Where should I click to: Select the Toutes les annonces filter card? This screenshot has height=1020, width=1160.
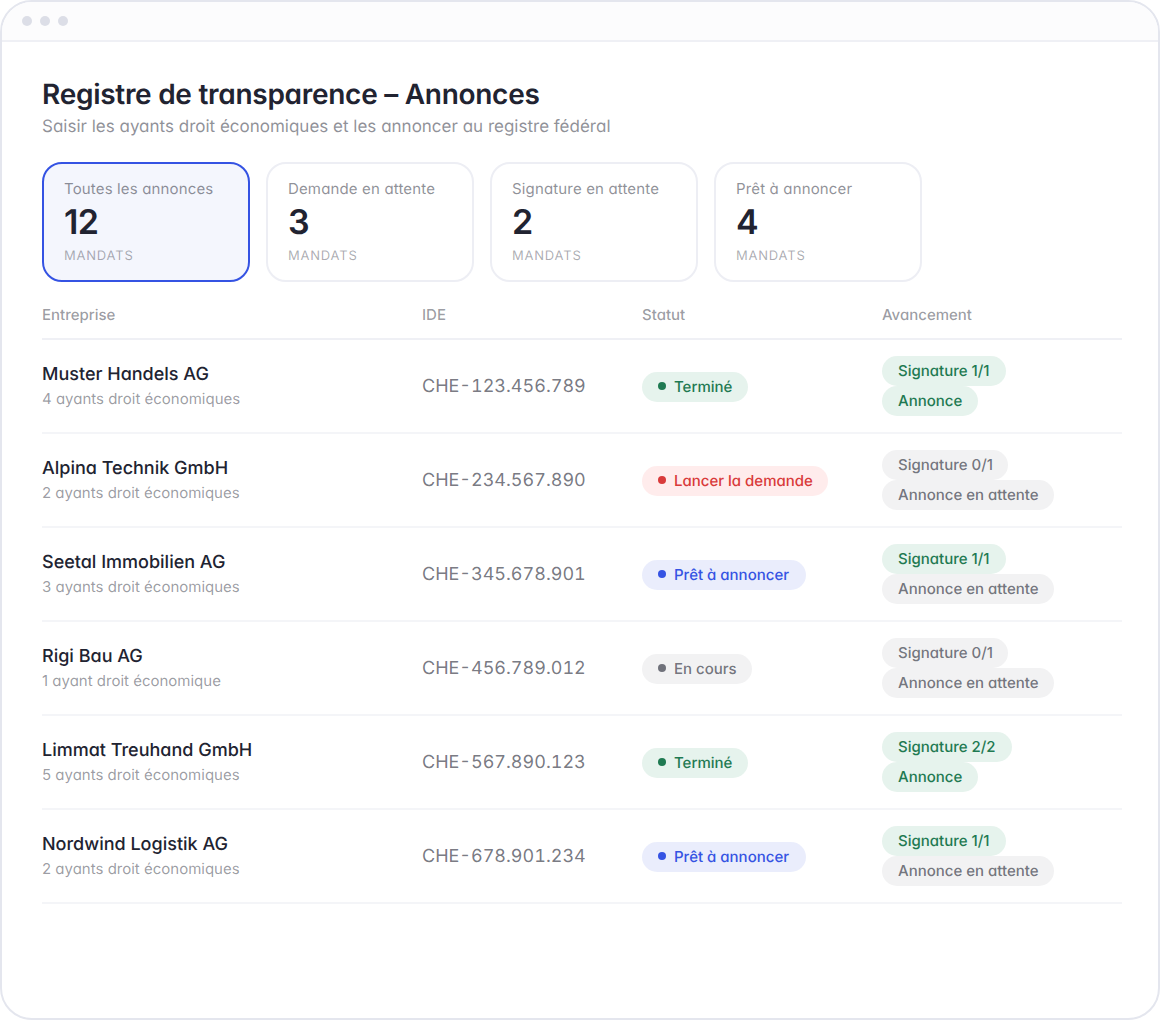(x=146, y=222)
